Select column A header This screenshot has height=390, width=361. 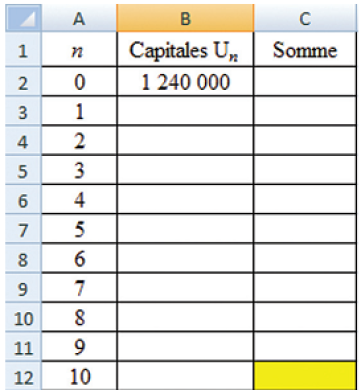[x=79, y=18]
